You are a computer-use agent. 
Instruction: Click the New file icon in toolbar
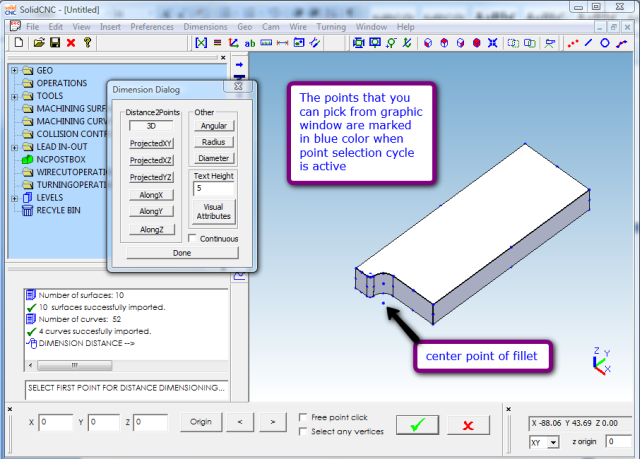point(17,43)
